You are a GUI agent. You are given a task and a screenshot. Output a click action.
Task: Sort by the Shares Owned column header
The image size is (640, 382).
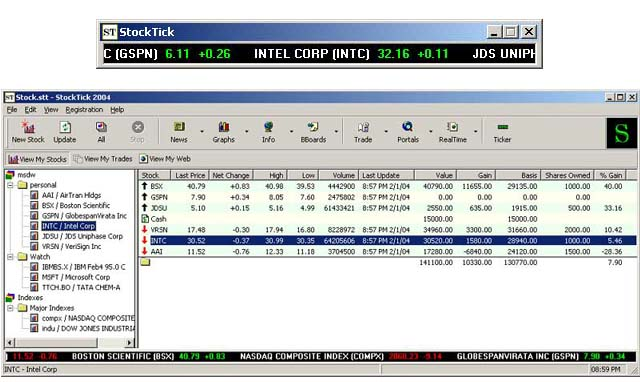[567, 175]
